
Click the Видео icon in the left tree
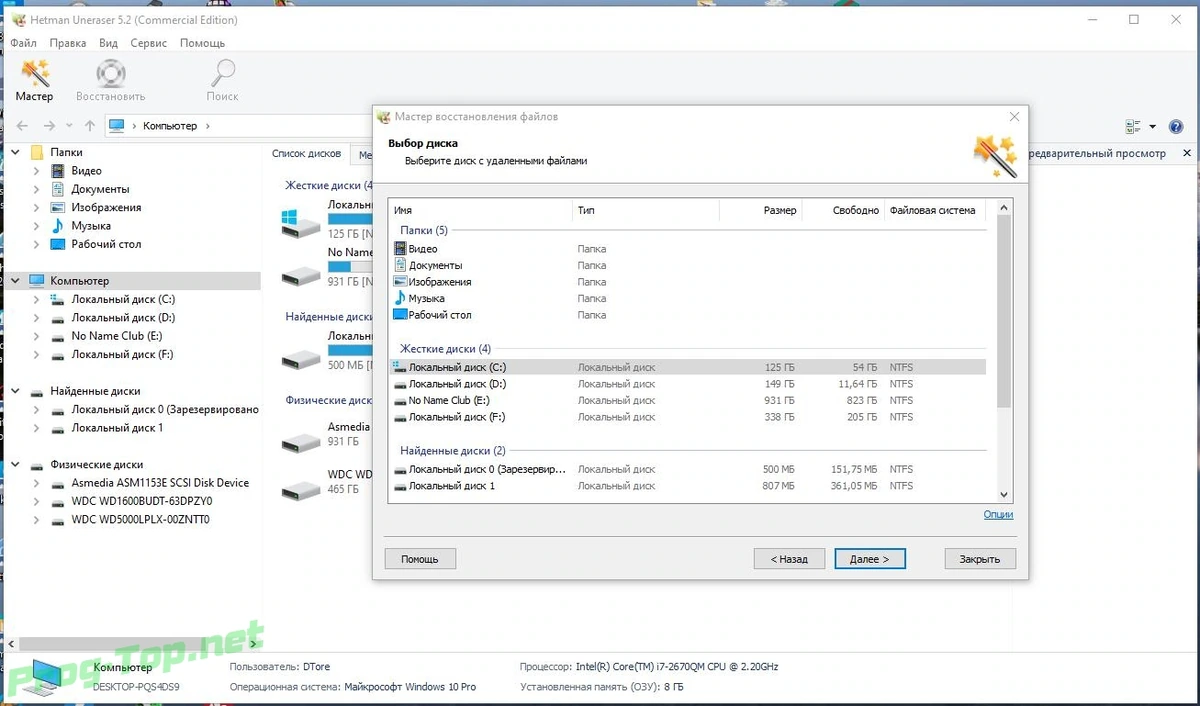(59, 171)
